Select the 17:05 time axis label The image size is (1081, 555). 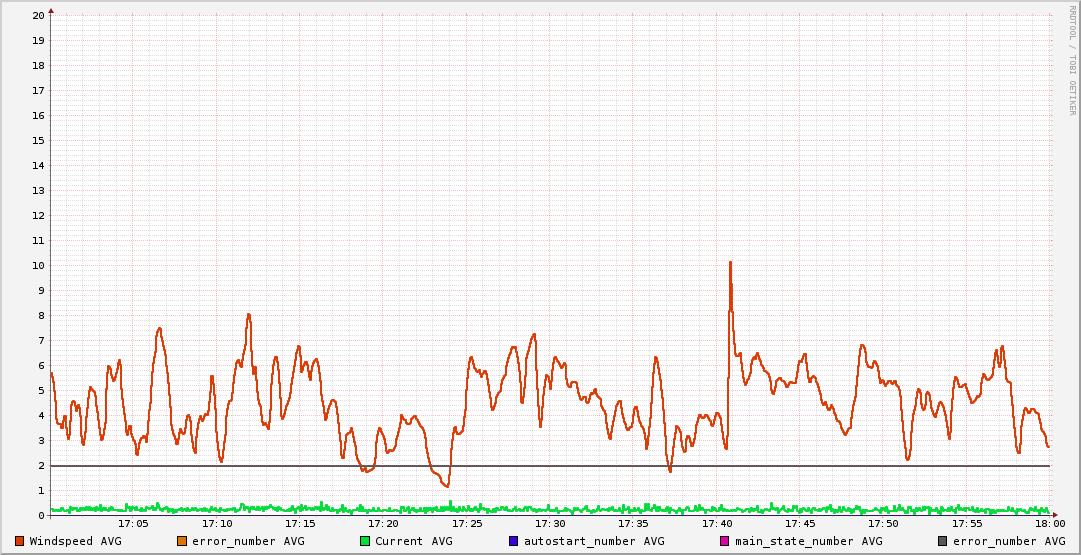(x=133, y=523)
